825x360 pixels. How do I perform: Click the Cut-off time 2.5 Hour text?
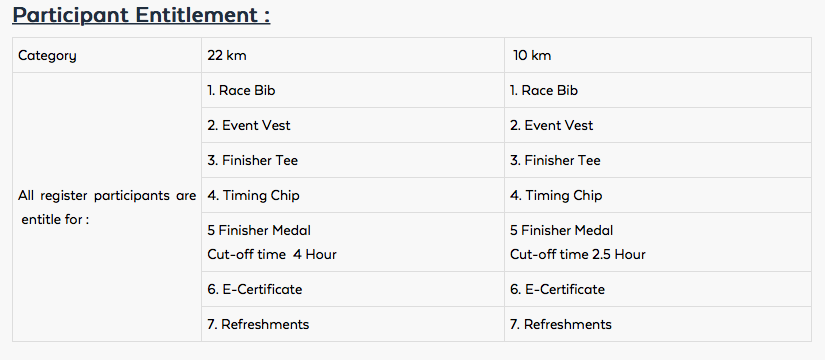577,255
